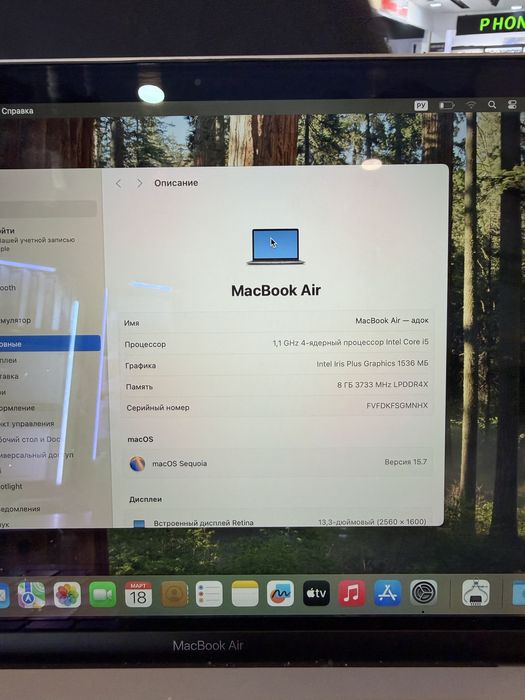Click the Графика value Intel Iris Plus Graphics
The width and height of the screenshot is (525, 700).
pyautogui.click(x=372, y=363)
